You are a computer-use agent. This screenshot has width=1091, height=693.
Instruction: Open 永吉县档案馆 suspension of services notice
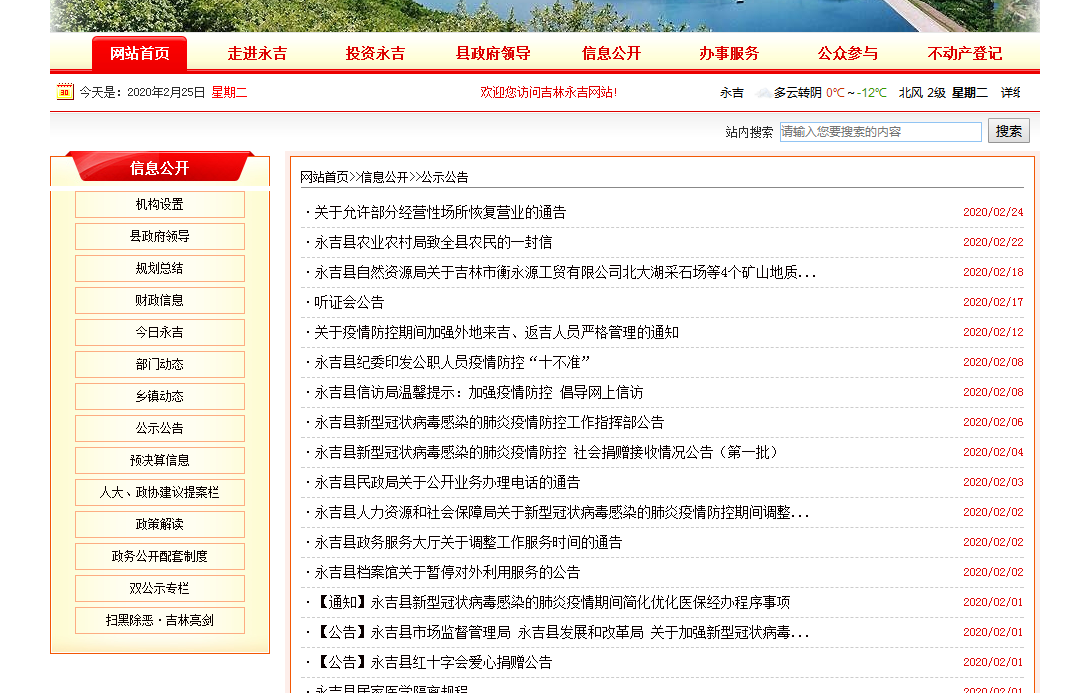pos(447,573)
